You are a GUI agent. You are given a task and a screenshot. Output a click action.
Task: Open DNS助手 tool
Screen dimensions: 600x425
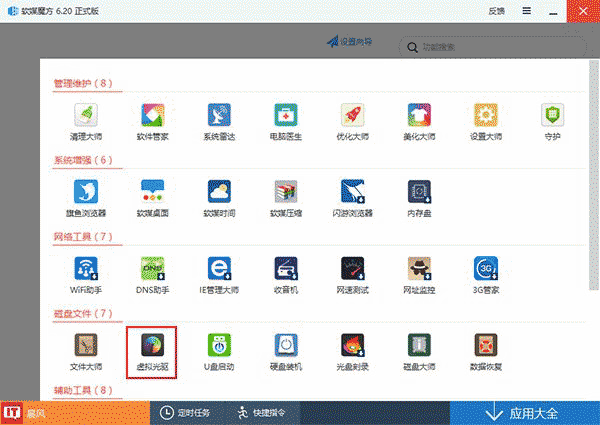(x=153, y=275)
